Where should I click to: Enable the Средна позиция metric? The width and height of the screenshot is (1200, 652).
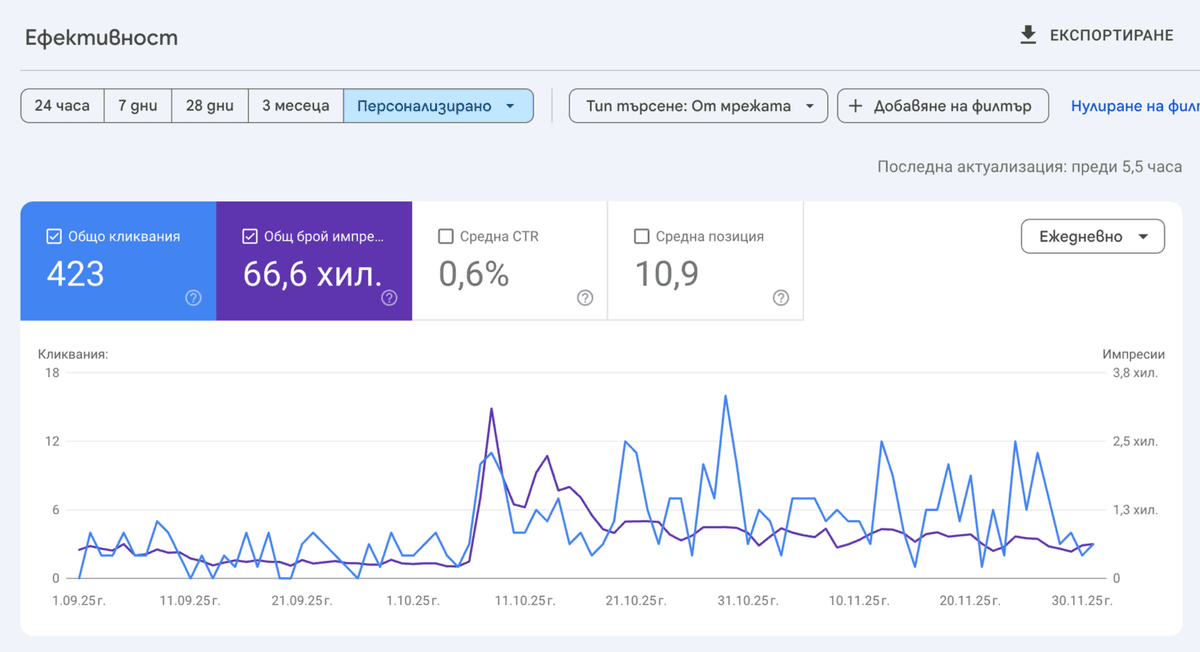[x=640, y=236]
